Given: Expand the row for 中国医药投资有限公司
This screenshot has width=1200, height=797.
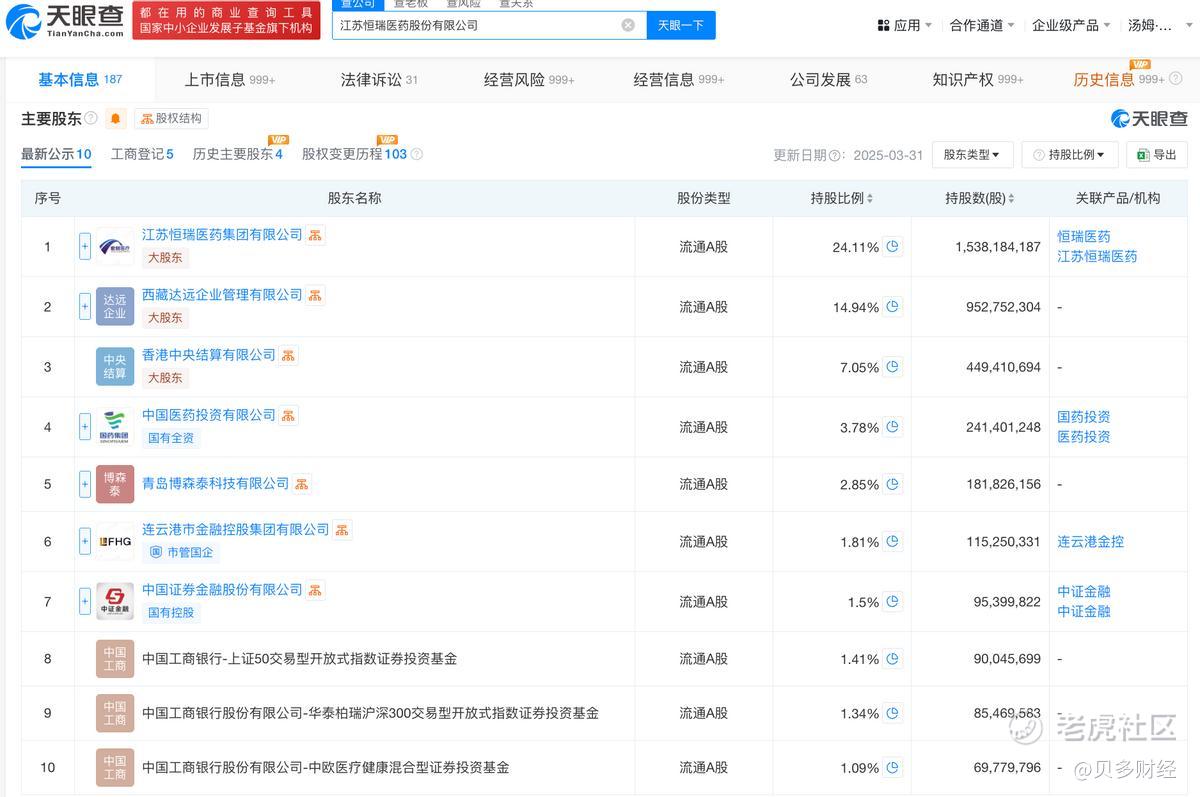Looking at the screenshot, I should (85, 427).
